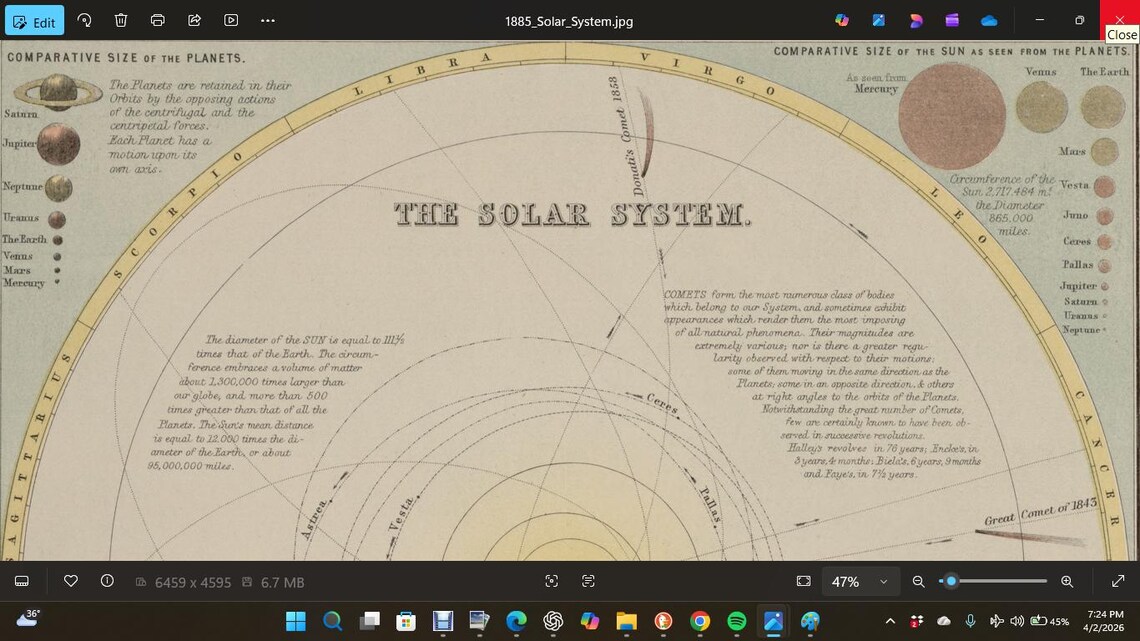Open Copilot from the taskbar

(x=590, y=621)
